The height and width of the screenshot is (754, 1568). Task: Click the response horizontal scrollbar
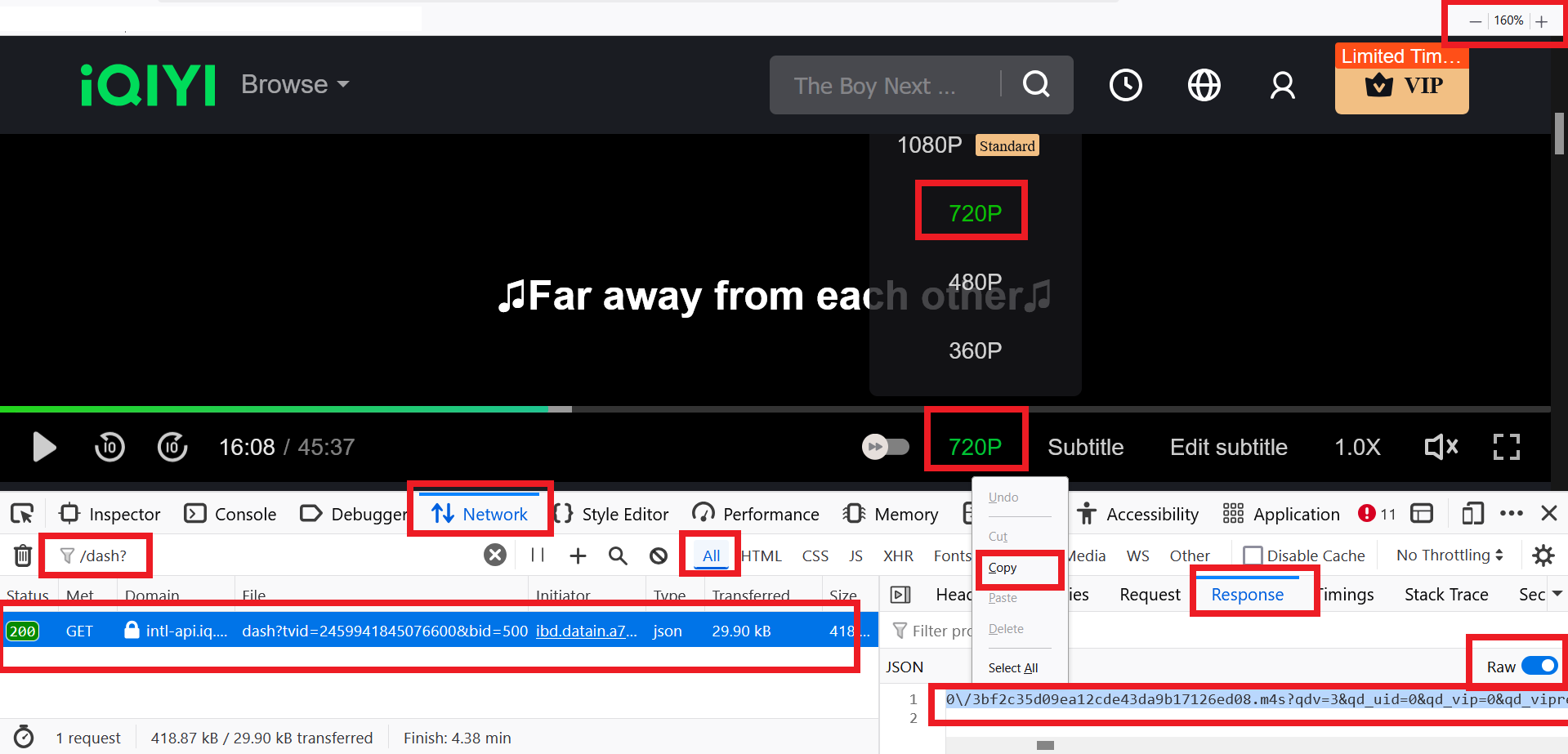(x=1045, y=745)
